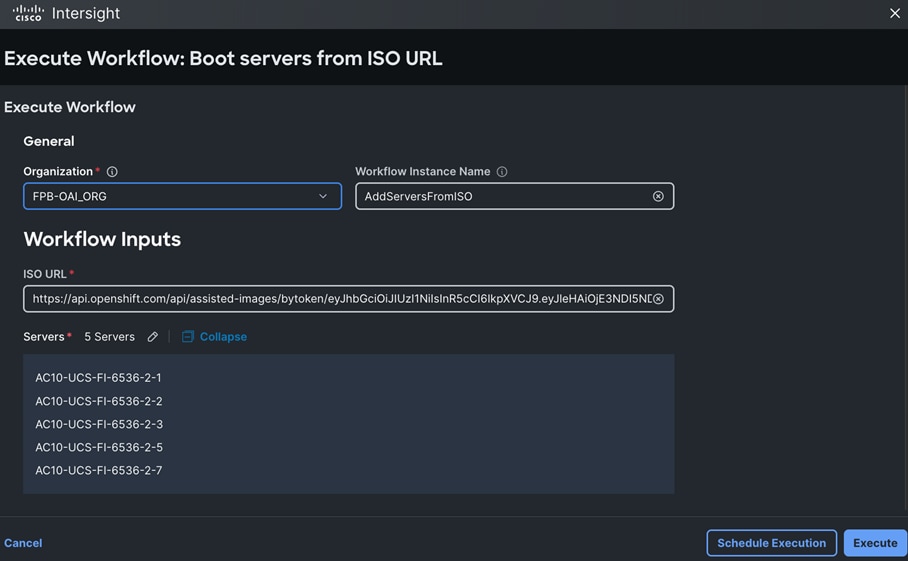
Task: Collapse the servers list
Action: click(x=223, y=337)
